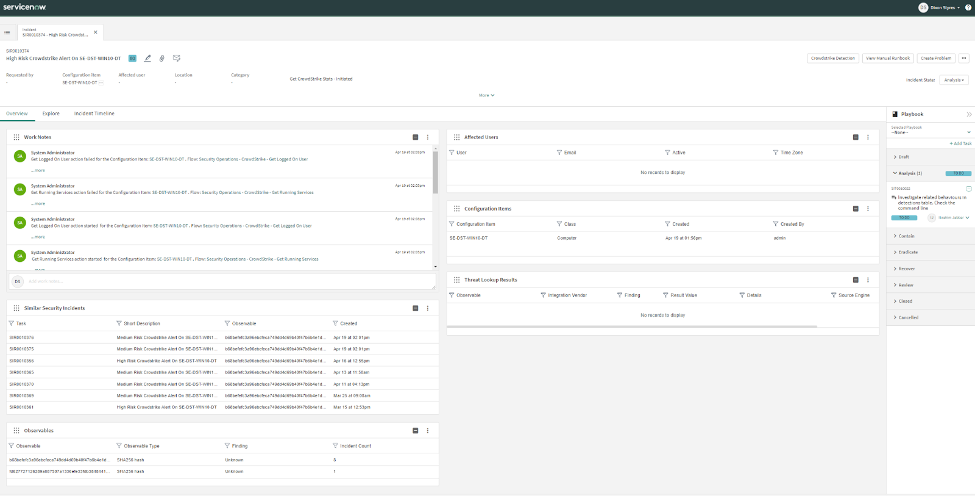This screenshot has width=977, height=499.
Task: Click SE-DST-WIN10-DT in Configuration Items table
Action: tap(468, 238)
